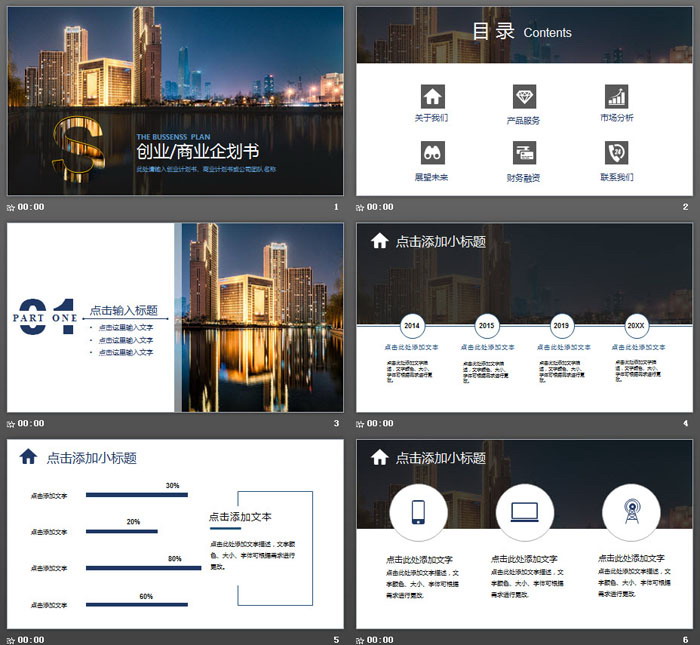Click the home icon on slide 5's title

28,457
